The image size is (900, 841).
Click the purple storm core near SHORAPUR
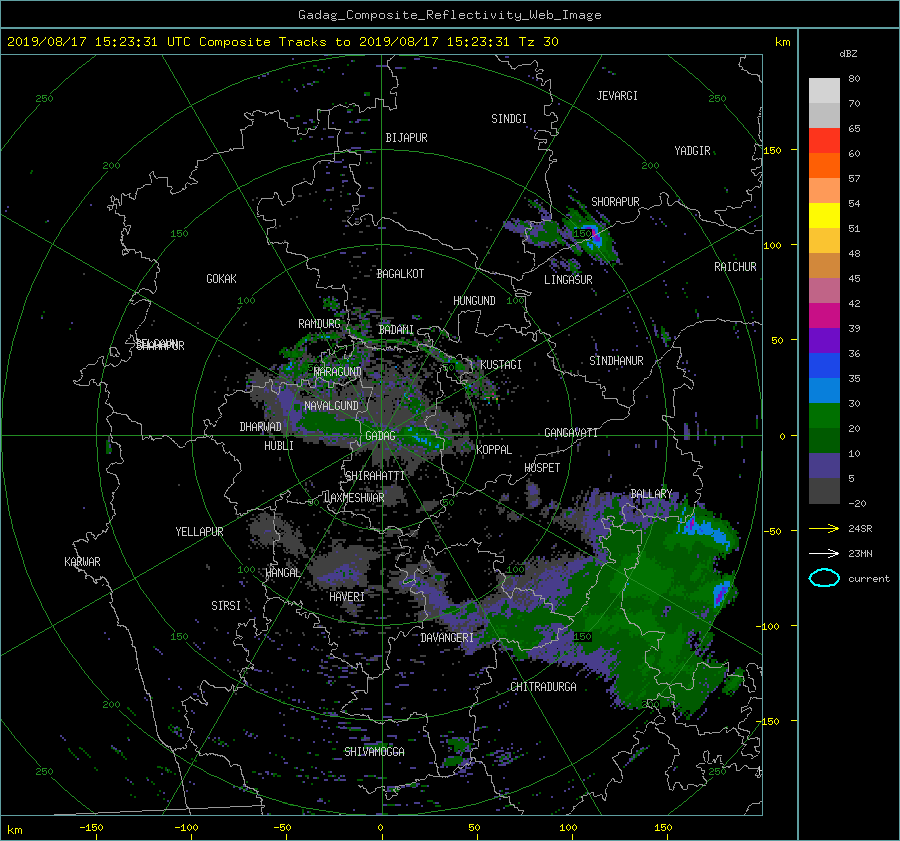click(x=595, y=234)
